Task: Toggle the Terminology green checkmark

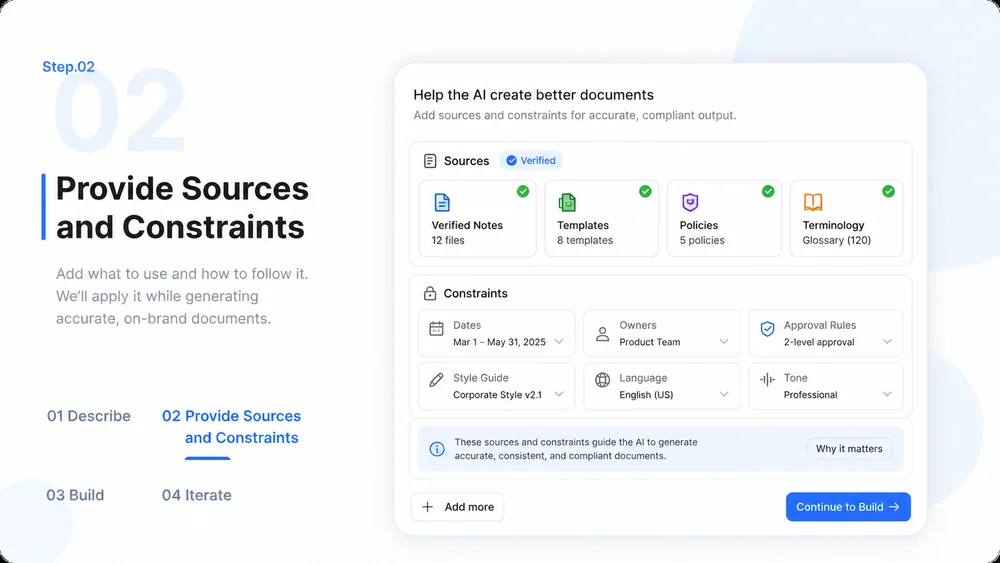Action: [x=888, y=191]
